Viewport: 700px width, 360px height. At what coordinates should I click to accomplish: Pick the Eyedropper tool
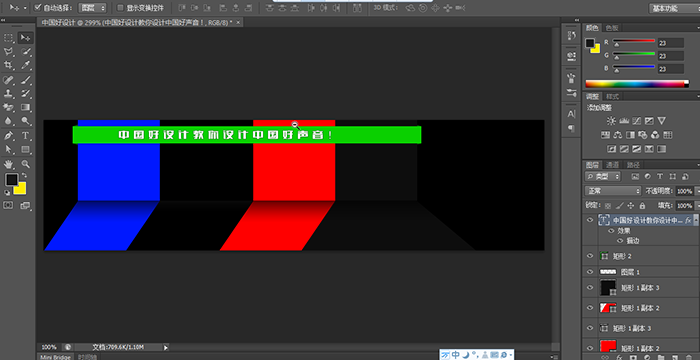coord(25,66)
